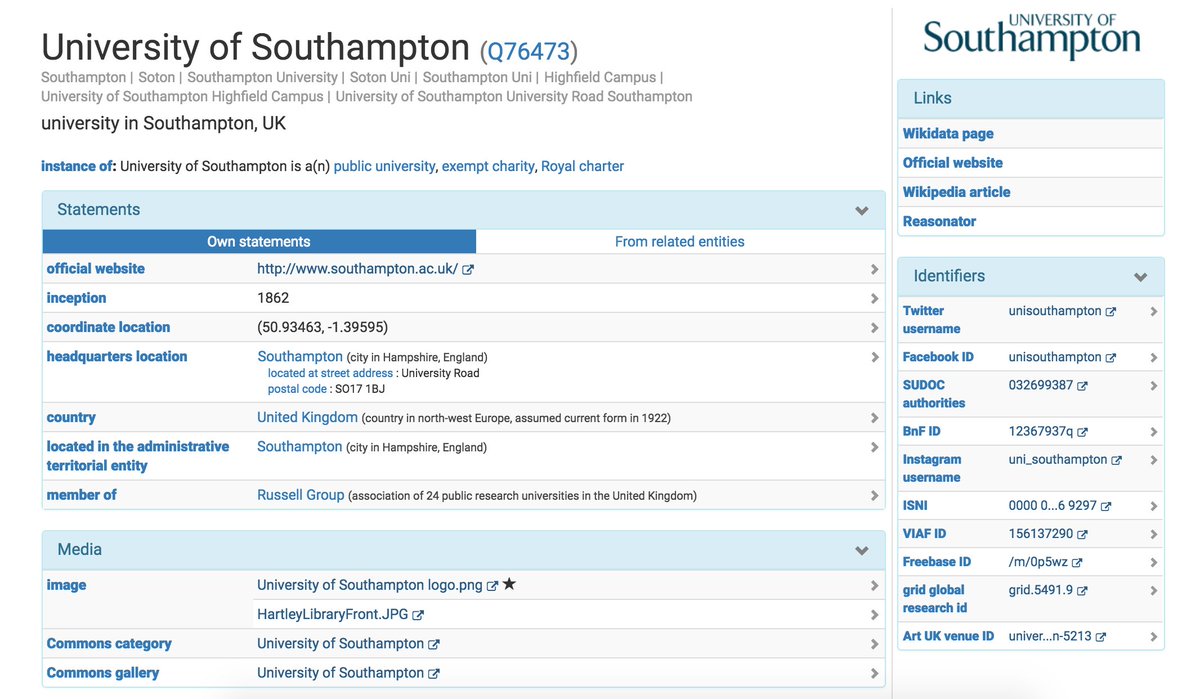
Task: Expand the member of row arrow
Action: tap(874, 495)
